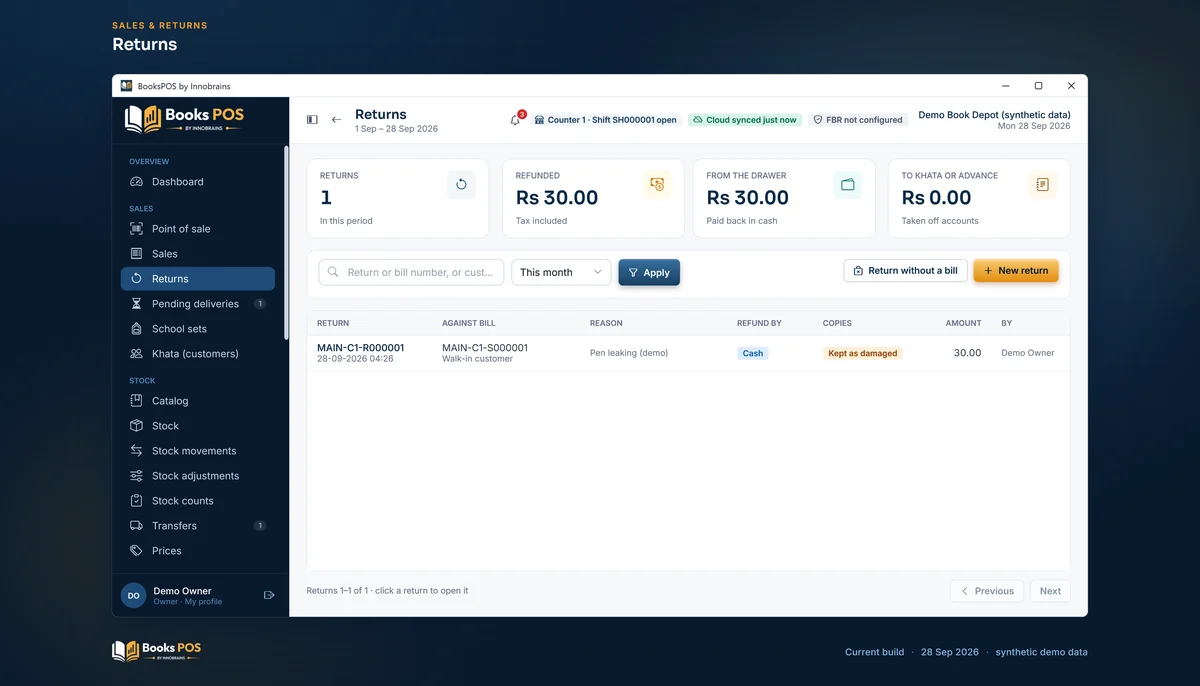
Task: Open Stock movements page
Action: 197,451
